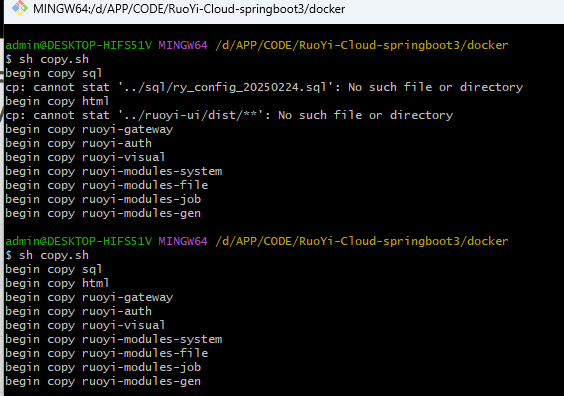Click first prompt line admin@DESKTOP-HIFS51V at top
The image size is (564, 396).
pos(257,45)
